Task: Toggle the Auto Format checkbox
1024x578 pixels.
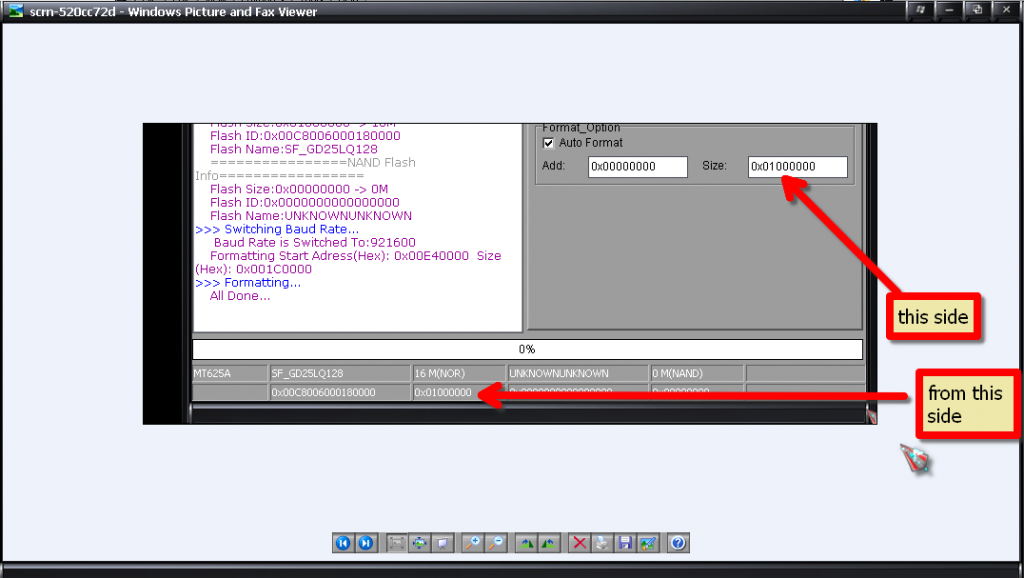Action: click(x=547, y=143)
